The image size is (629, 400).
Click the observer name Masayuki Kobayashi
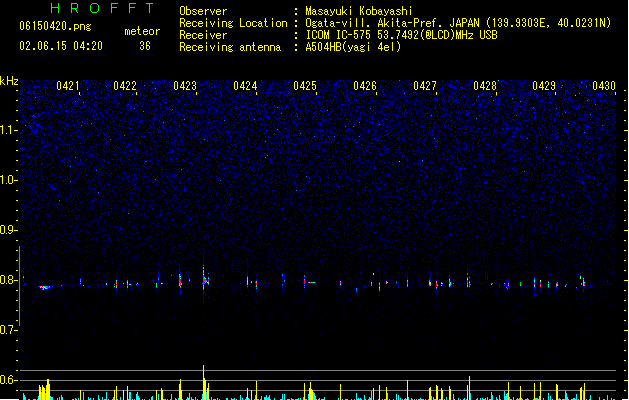(x=359, y=11)
